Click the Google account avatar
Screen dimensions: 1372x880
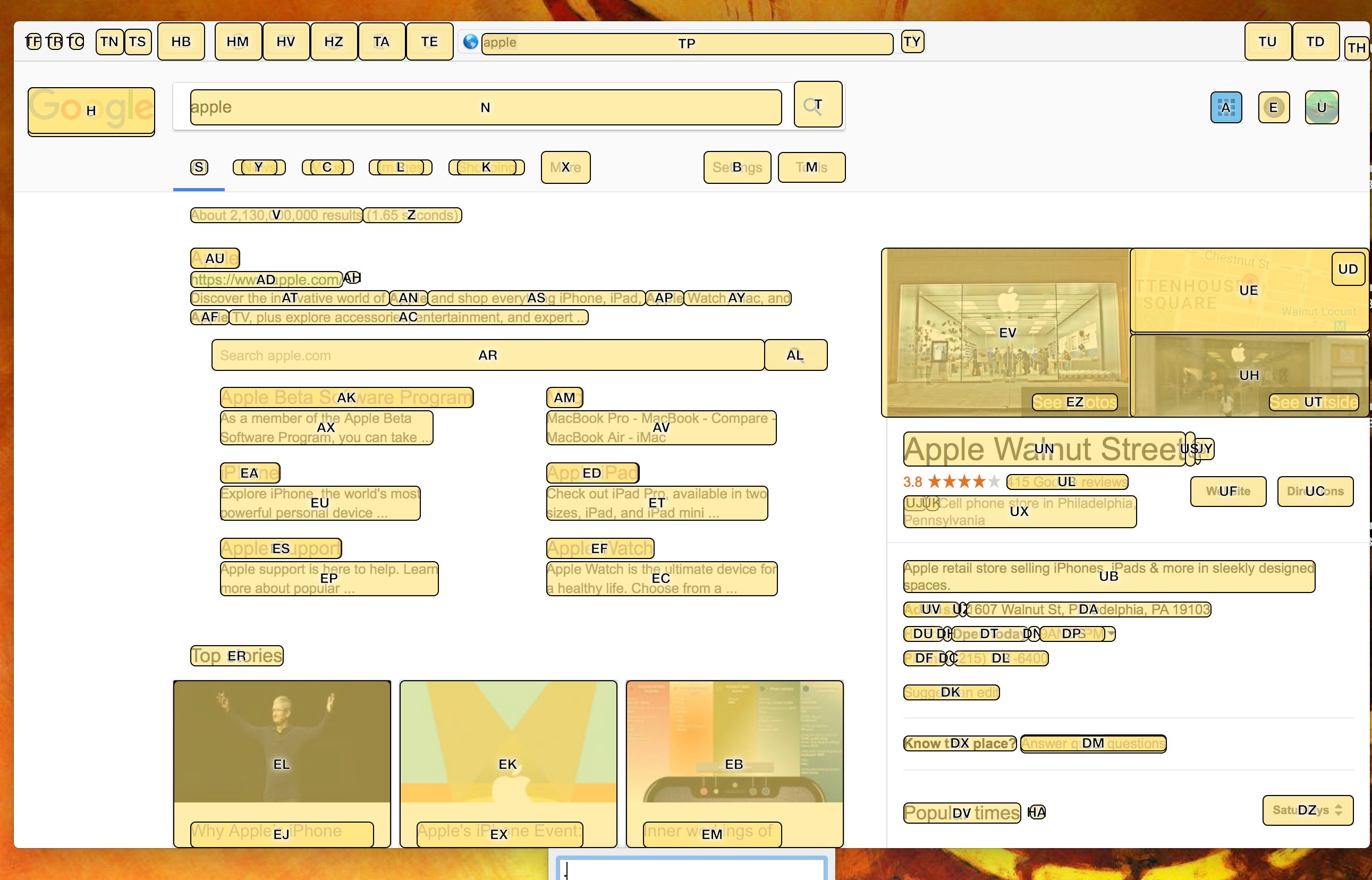pyautogui.click(x=1322, y=107)
